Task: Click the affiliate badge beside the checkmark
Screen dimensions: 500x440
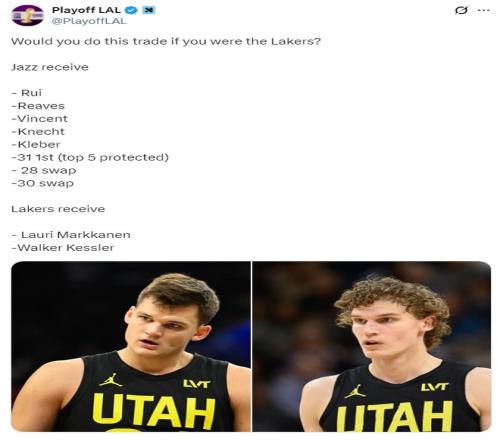Action: [149, 10]
